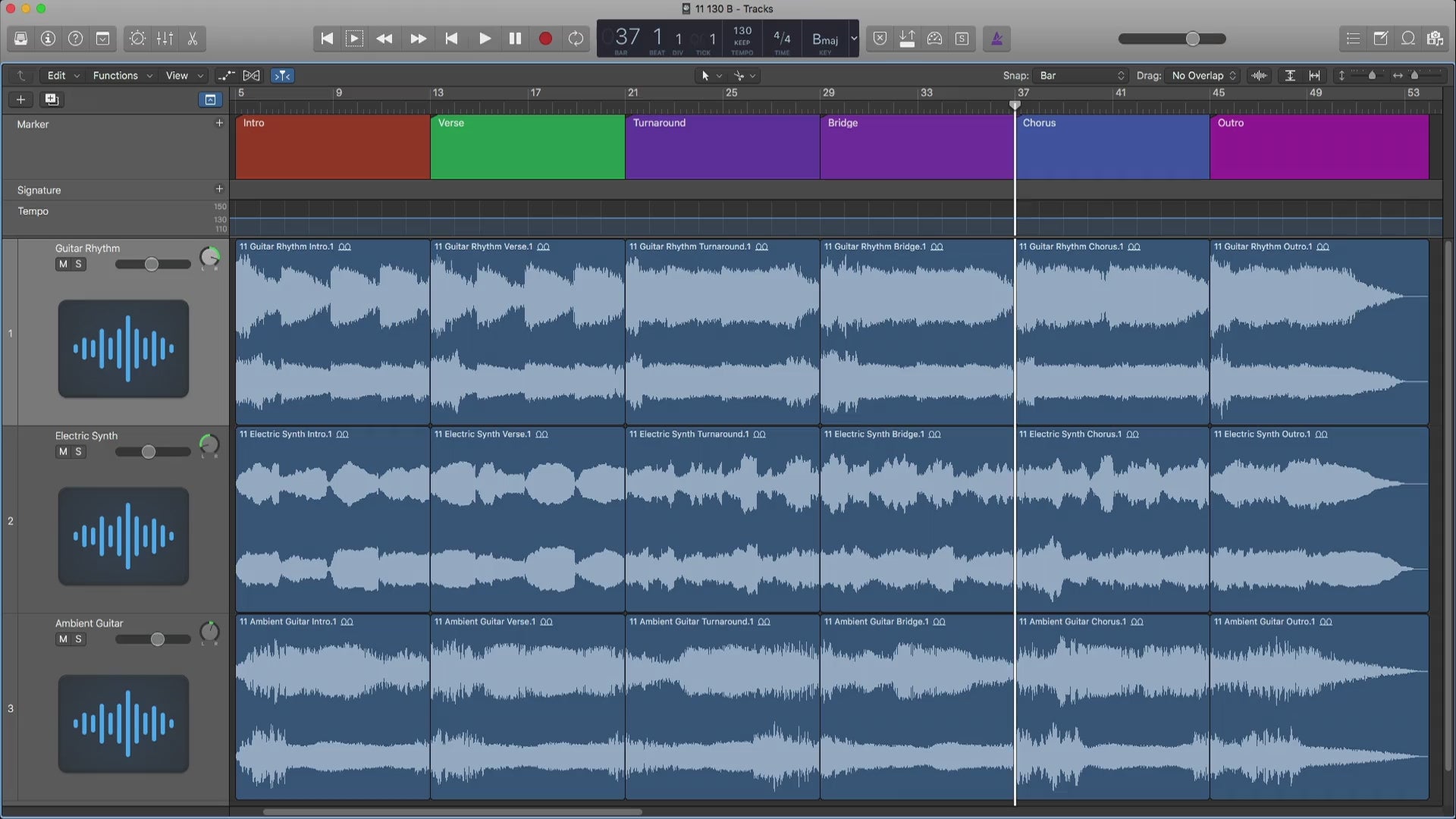Image resolution: width=1456 pixels, height=819 pixels.
Task: Click the Add Track plus button
Action: coord(20,99)
